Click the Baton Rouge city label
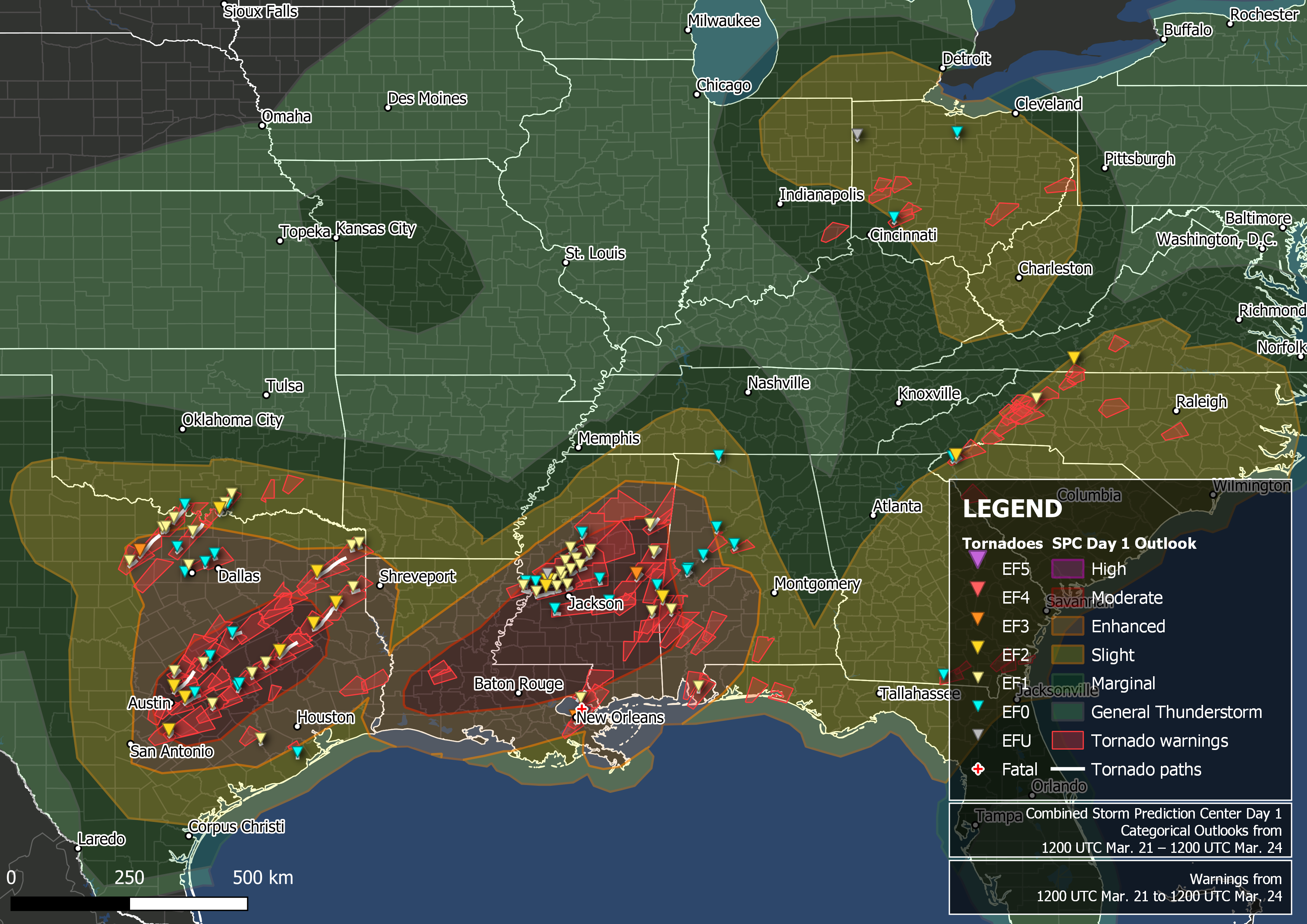This screenshot has height=924, width=1307. coord(518,684)
